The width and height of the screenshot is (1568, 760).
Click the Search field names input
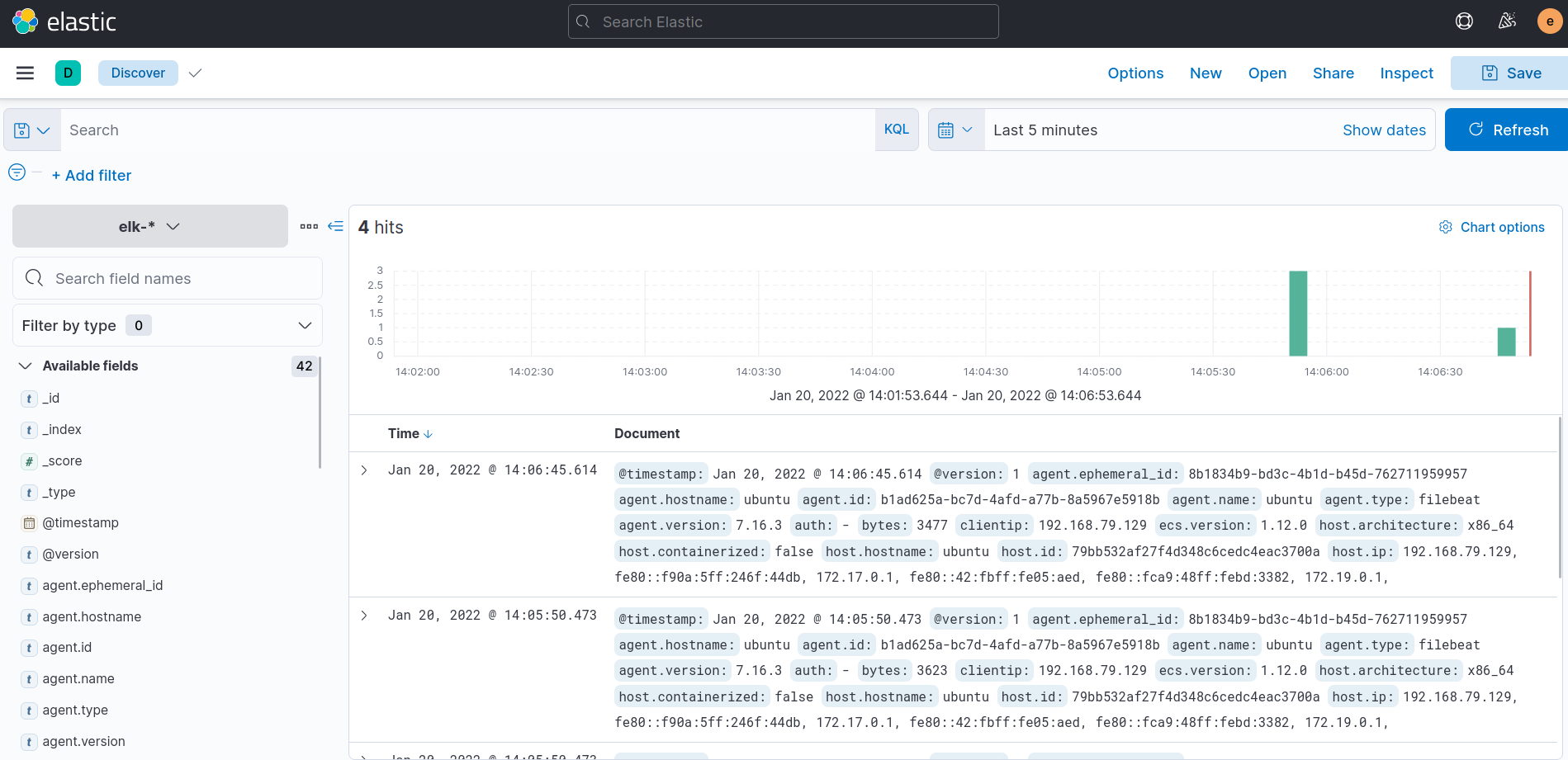pos(168,278)
